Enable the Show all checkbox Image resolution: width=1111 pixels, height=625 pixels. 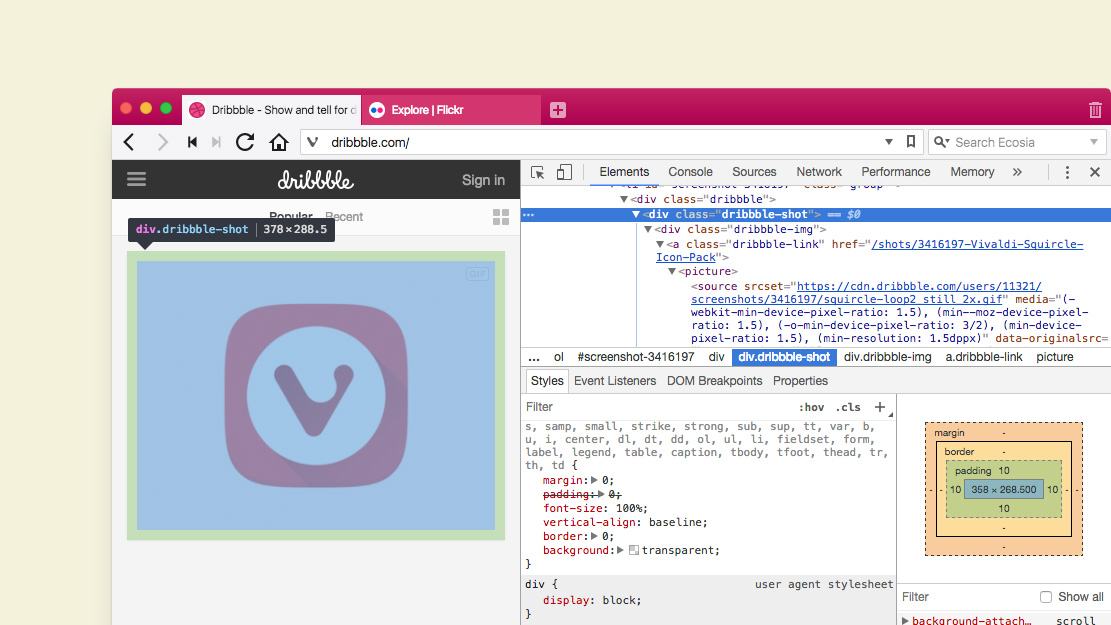[x=1044, y=596]
